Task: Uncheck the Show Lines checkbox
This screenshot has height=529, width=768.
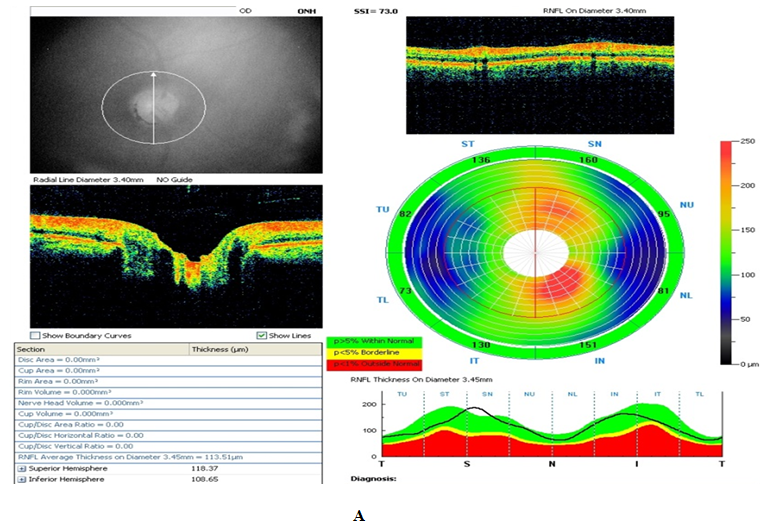Action: pos(262,335)
